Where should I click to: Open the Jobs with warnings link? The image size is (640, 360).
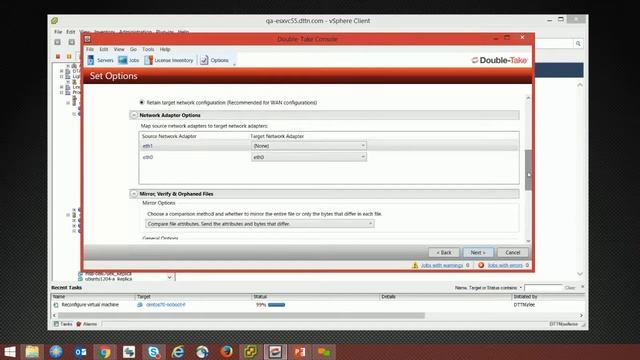[442, 265]
